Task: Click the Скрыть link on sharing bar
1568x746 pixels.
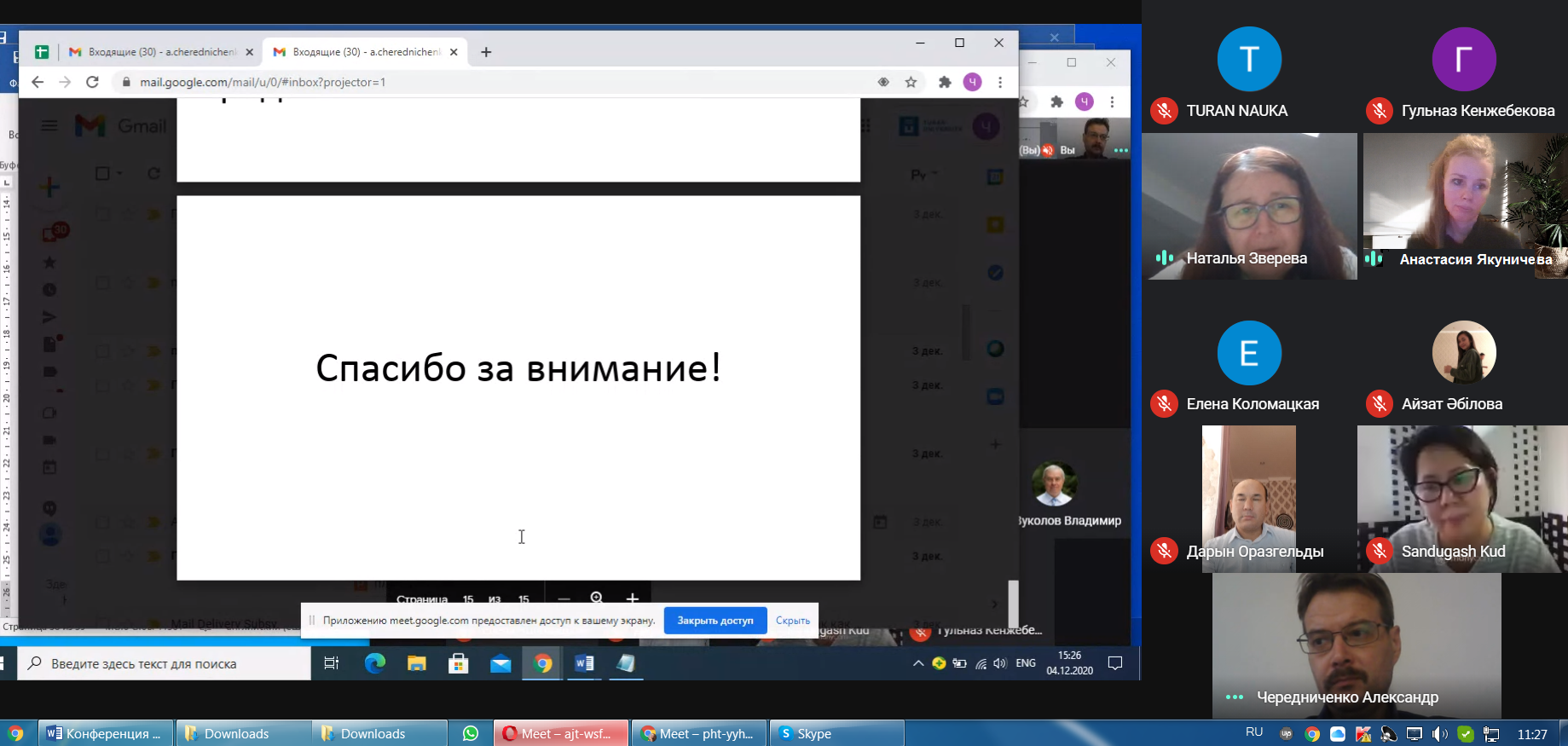Action: pos(793,621)
